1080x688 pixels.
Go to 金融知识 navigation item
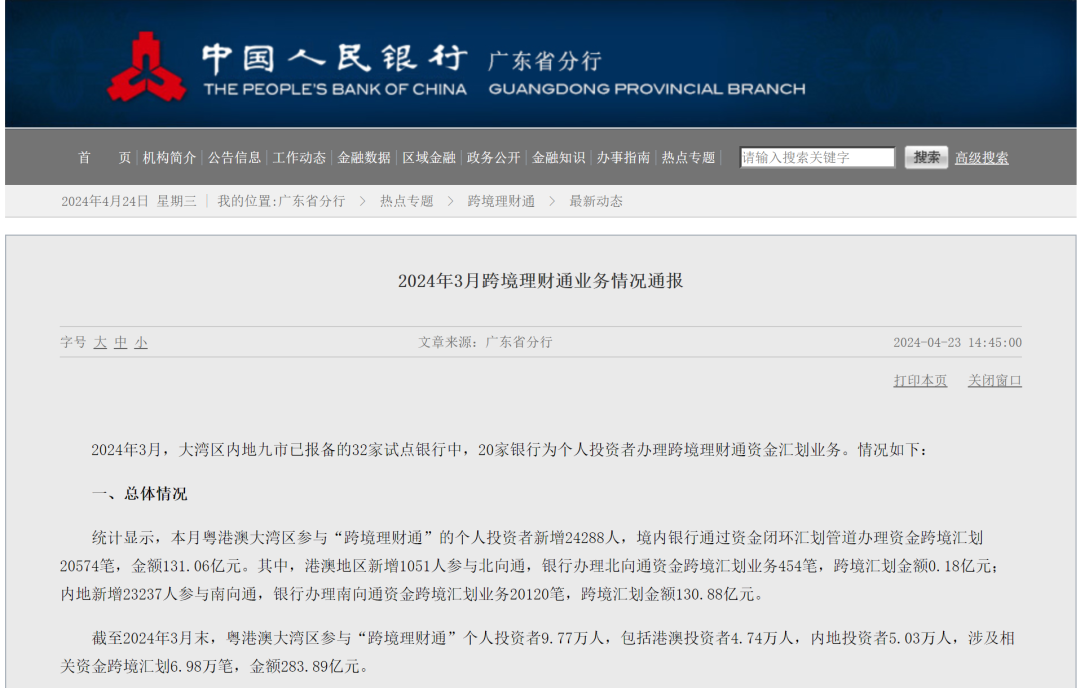559,158
